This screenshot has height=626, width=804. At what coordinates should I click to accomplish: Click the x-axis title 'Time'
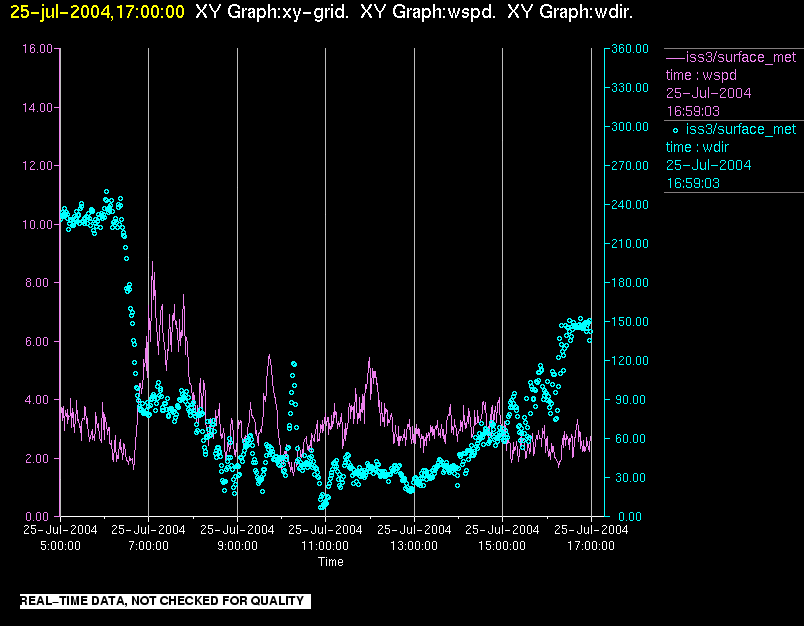(331, 562)
